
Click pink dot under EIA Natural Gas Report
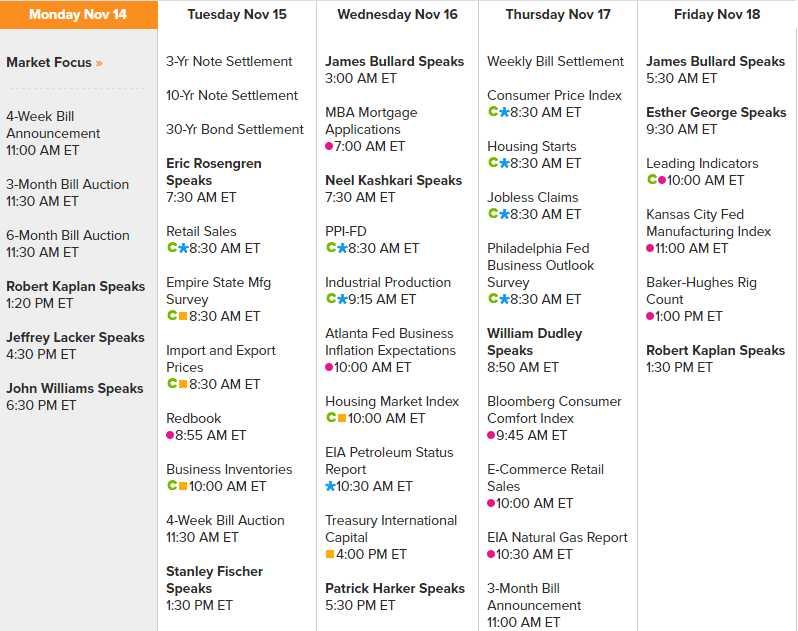pos(492,554)
